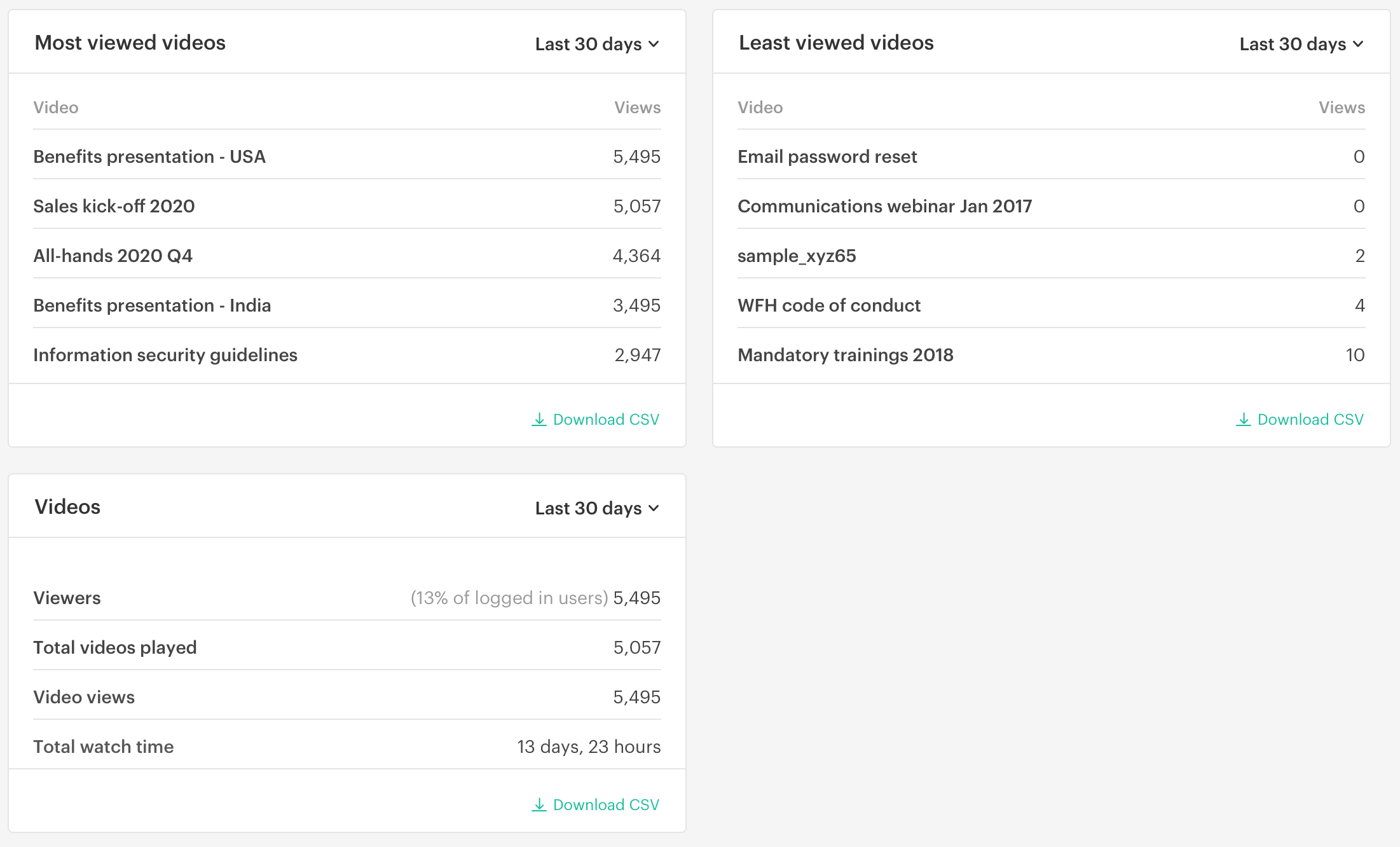Select Communications webinar Jan 2017 row
The height and width of the screenshot is (847, 1400).
(x=884, y=206)
